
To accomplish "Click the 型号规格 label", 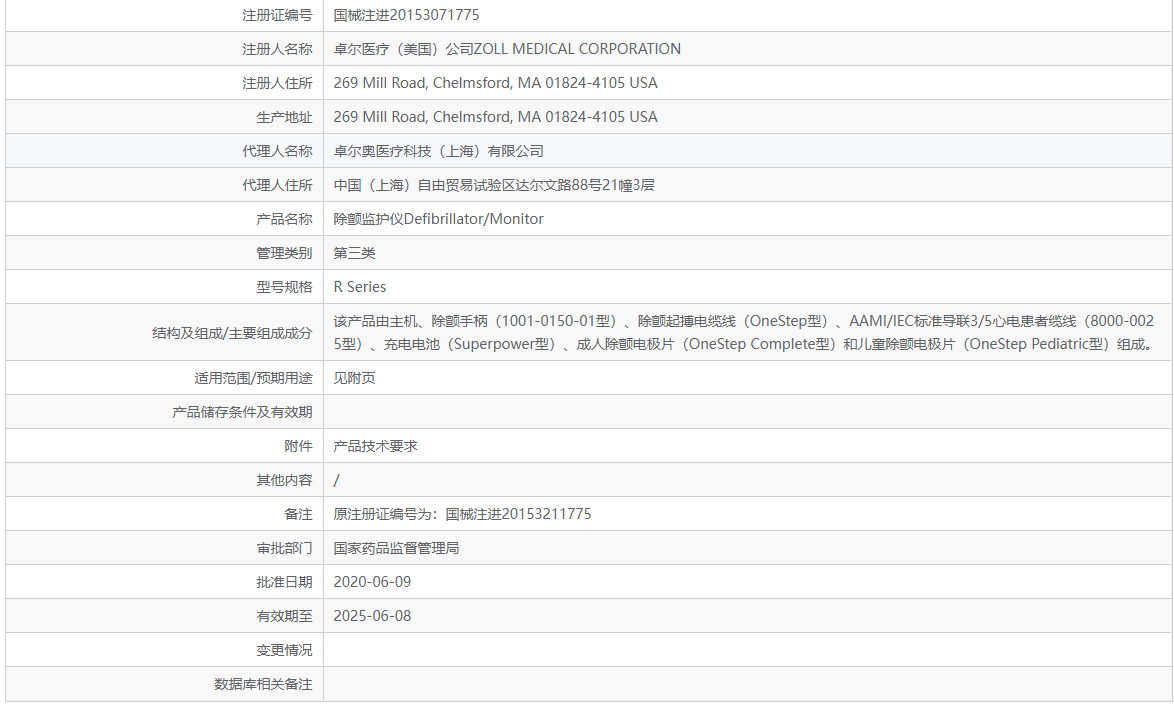I will coord(284,287).
